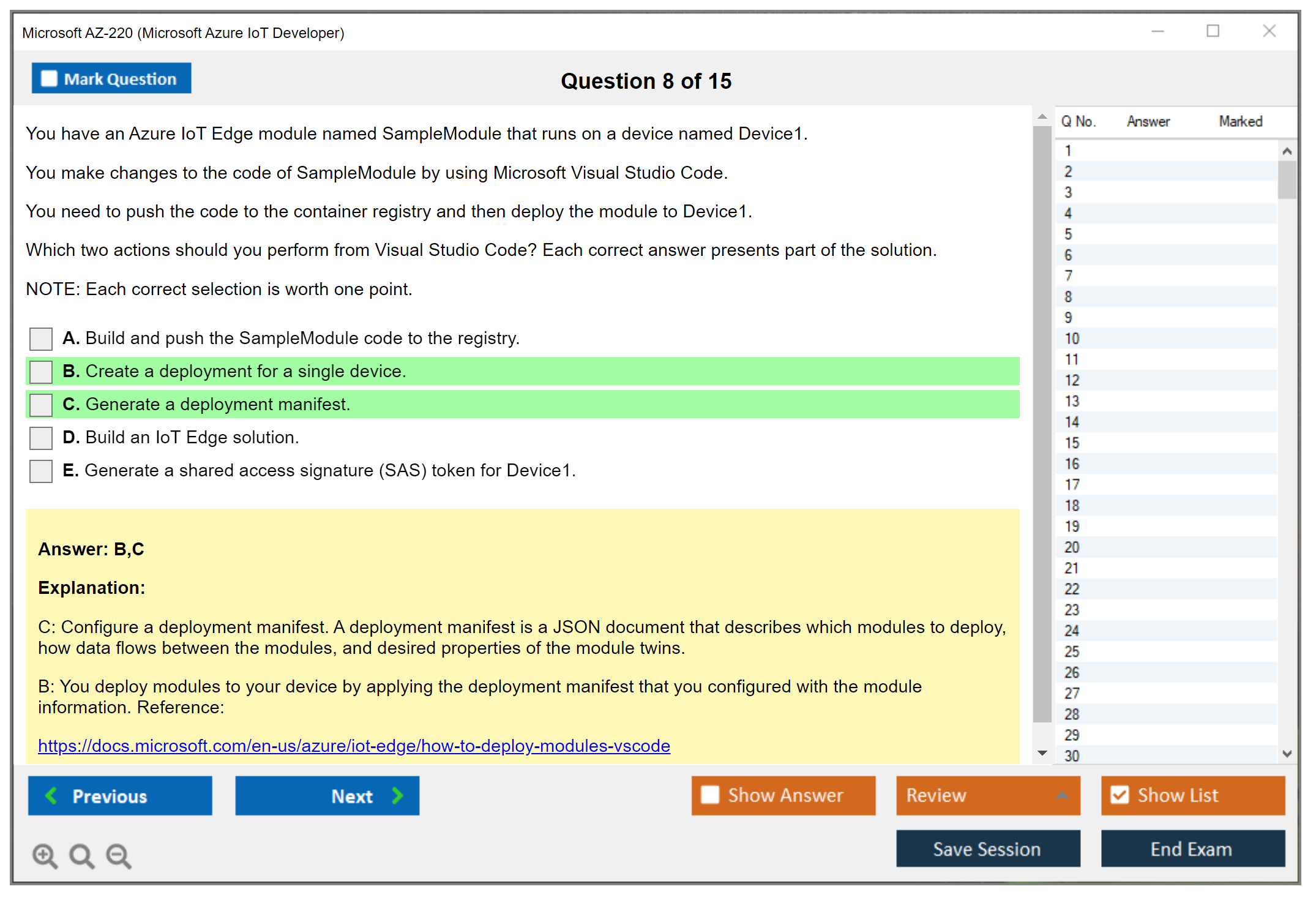The height and width of the screenshot is (900, 1316).
Task: Check option D Build an IoT Edge solution
Action: pyautogui.click(x=41, y=438)
